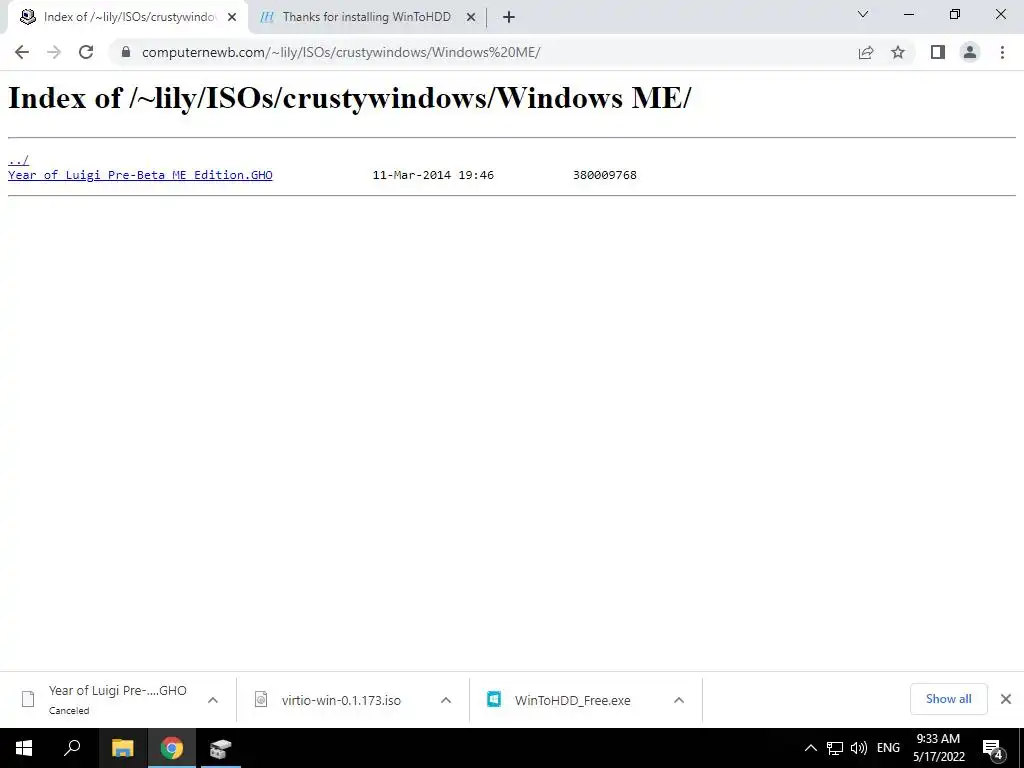1024x768 pixels.
Task: Click the installer package taskbar icon
Action: pos(221,748)
